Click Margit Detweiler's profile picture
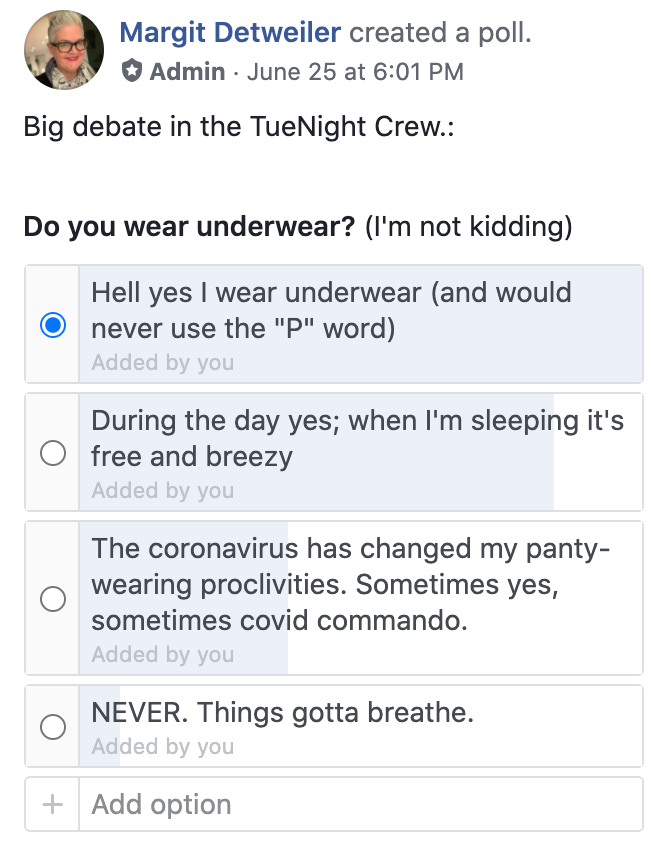 (x=64, y=50)
